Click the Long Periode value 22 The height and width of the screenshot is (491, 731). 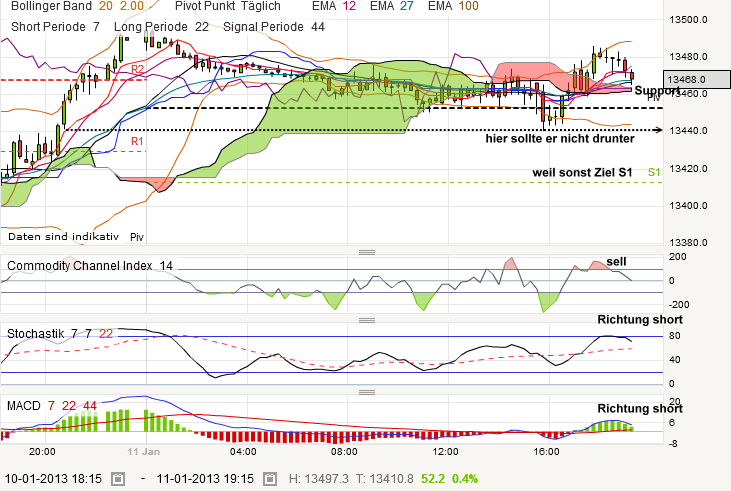click(x=202, y=27)
